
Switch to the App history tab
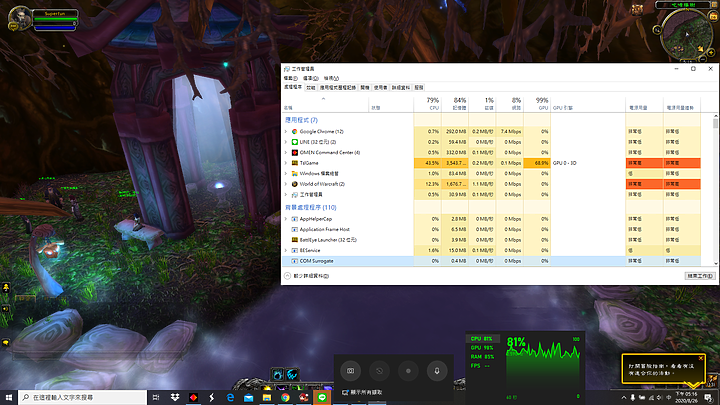pyautogui.click(x=338, y=87)
